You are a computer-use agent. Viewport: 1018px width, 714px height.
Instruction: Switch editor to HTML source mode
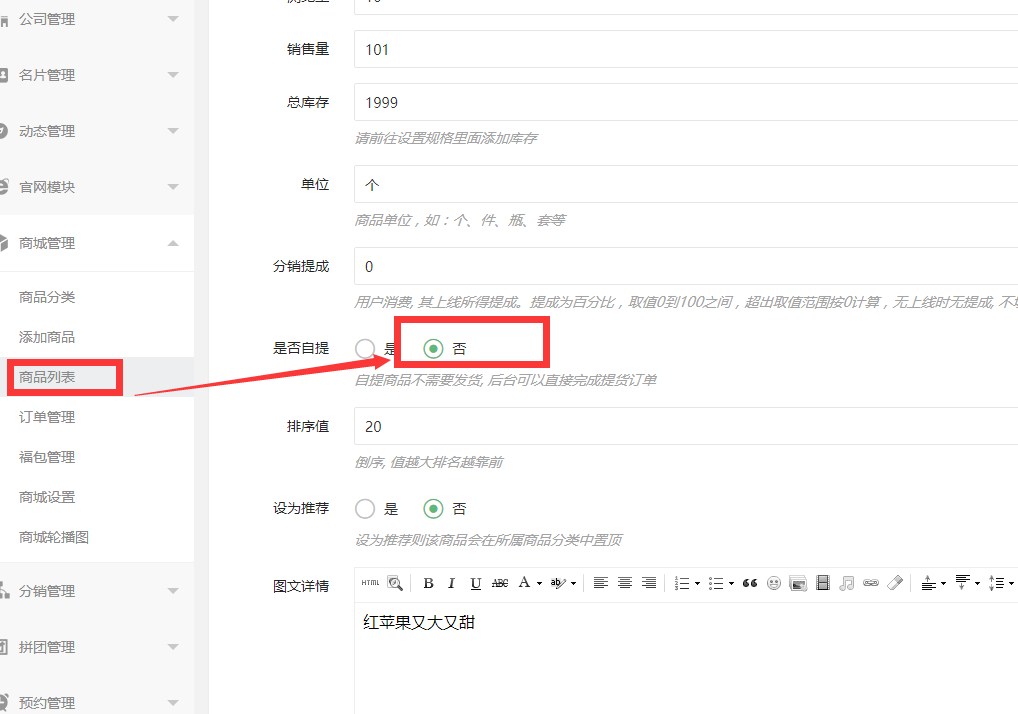point(370,583)
